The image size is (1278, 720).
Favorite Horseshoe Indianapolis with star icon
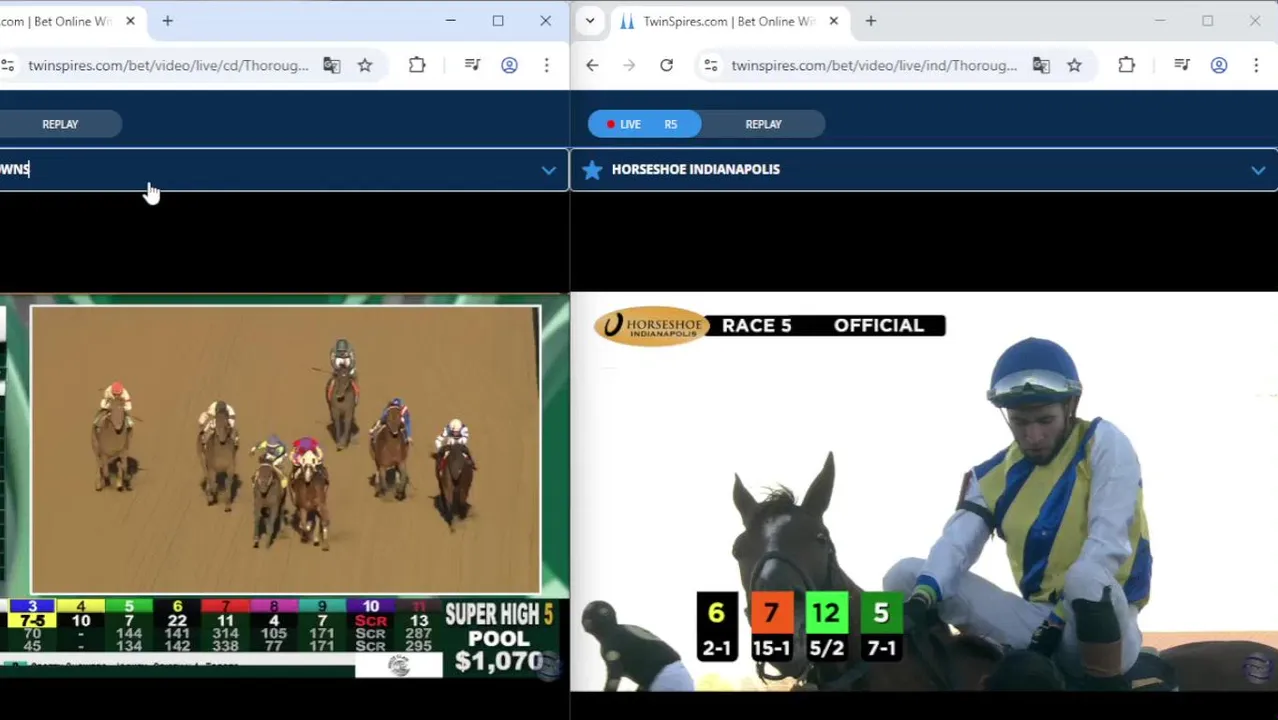point(592,170)
